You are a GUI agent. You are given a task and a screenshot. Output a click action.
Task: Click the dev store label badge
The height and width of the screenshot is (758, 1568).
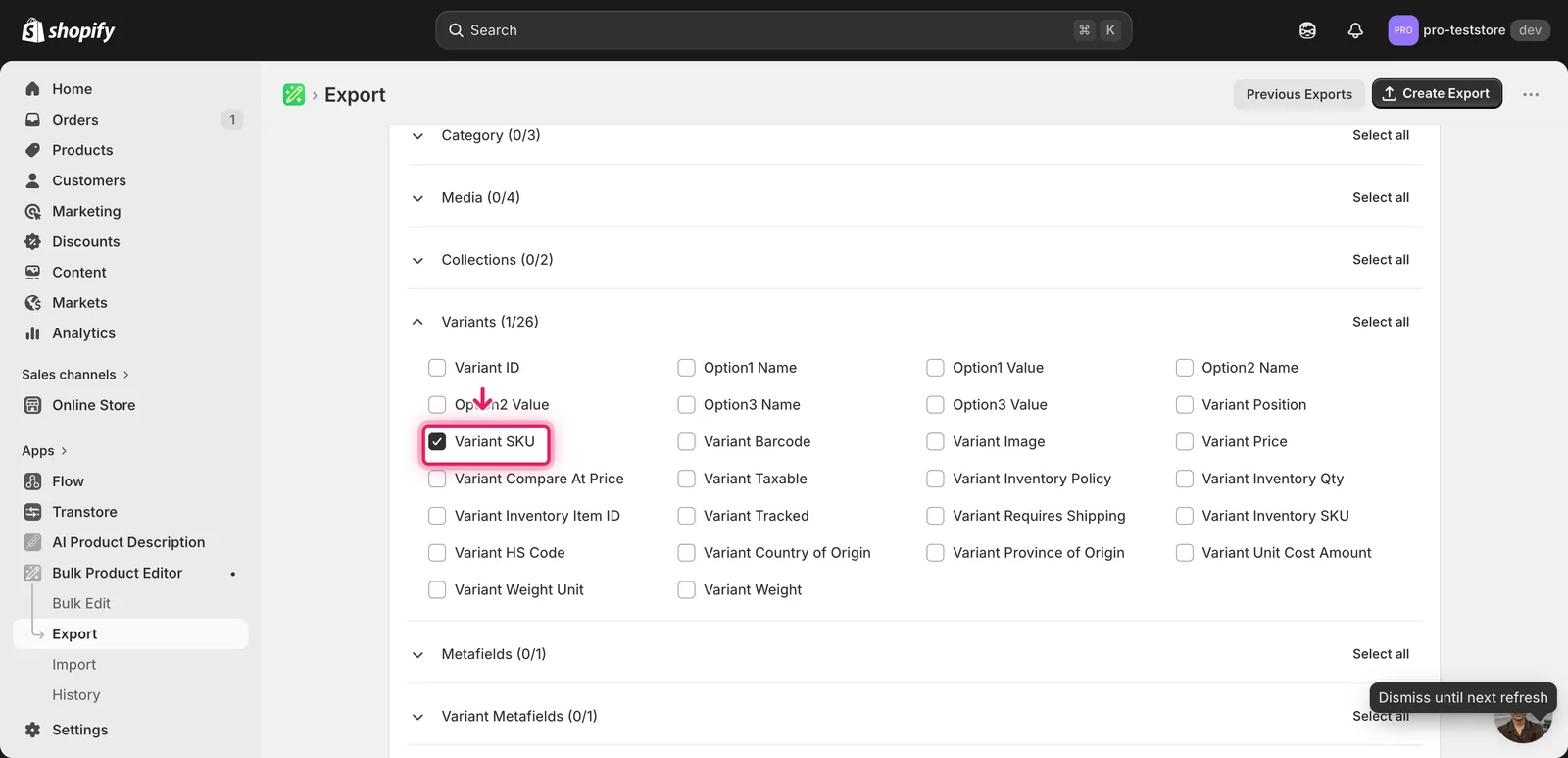[x=1530, y=30]
